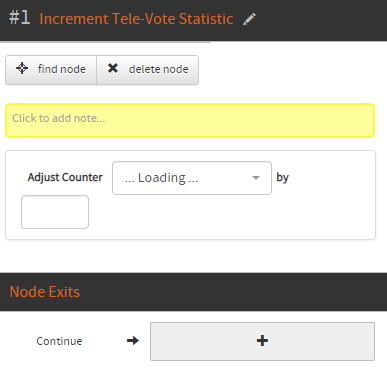Select the Increment Tele-Vote Statistic title

coord(136,19)
